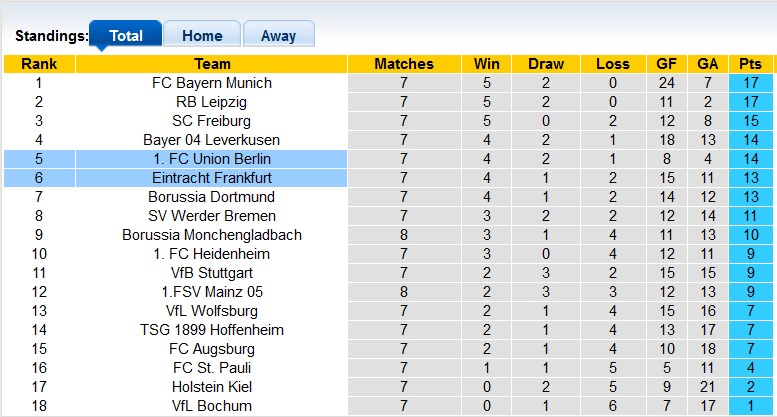Click SC Freiburg in the table
Viewport: 777px width, 417px height.
(212, 121)
